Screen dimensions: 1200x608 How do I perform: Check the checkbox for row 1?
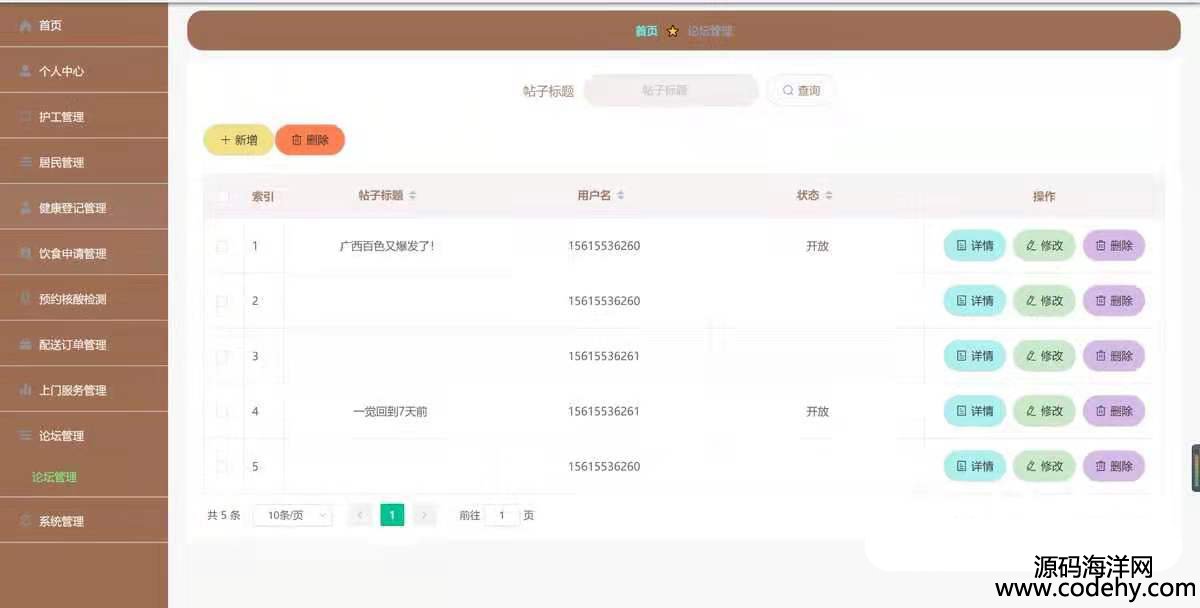click(222, 246)
